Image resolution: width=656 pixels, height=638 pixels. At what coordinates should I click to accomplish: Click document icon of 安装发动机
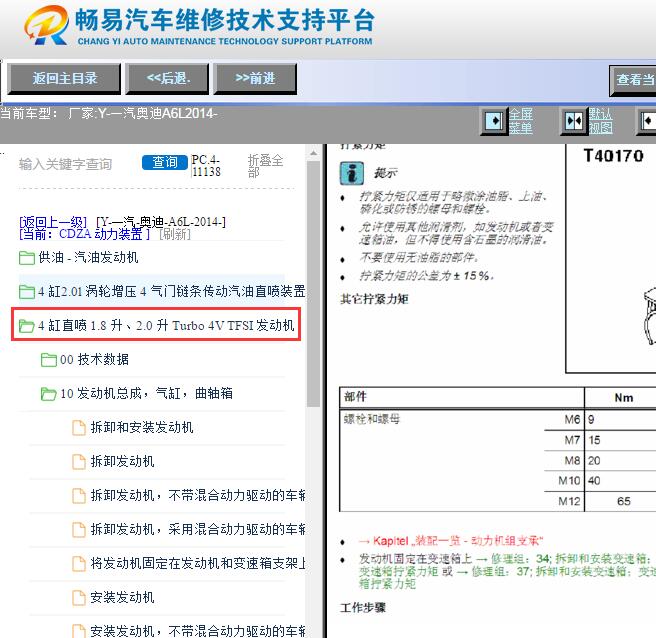coord(79,597)
